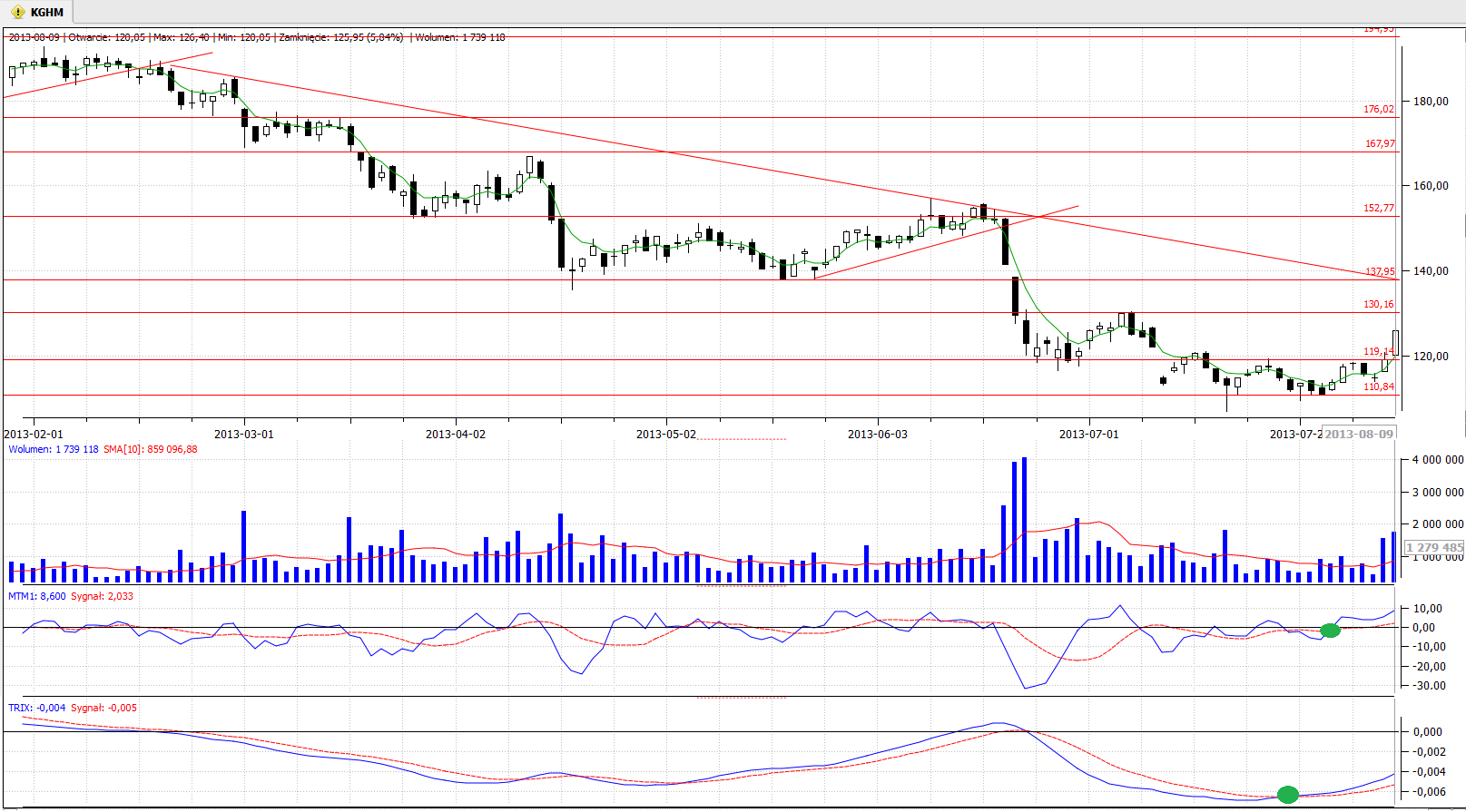Click the SMA[10]: 859 096,88 label
Viewport: 1466px width, 812px height.
pos(151,449)
